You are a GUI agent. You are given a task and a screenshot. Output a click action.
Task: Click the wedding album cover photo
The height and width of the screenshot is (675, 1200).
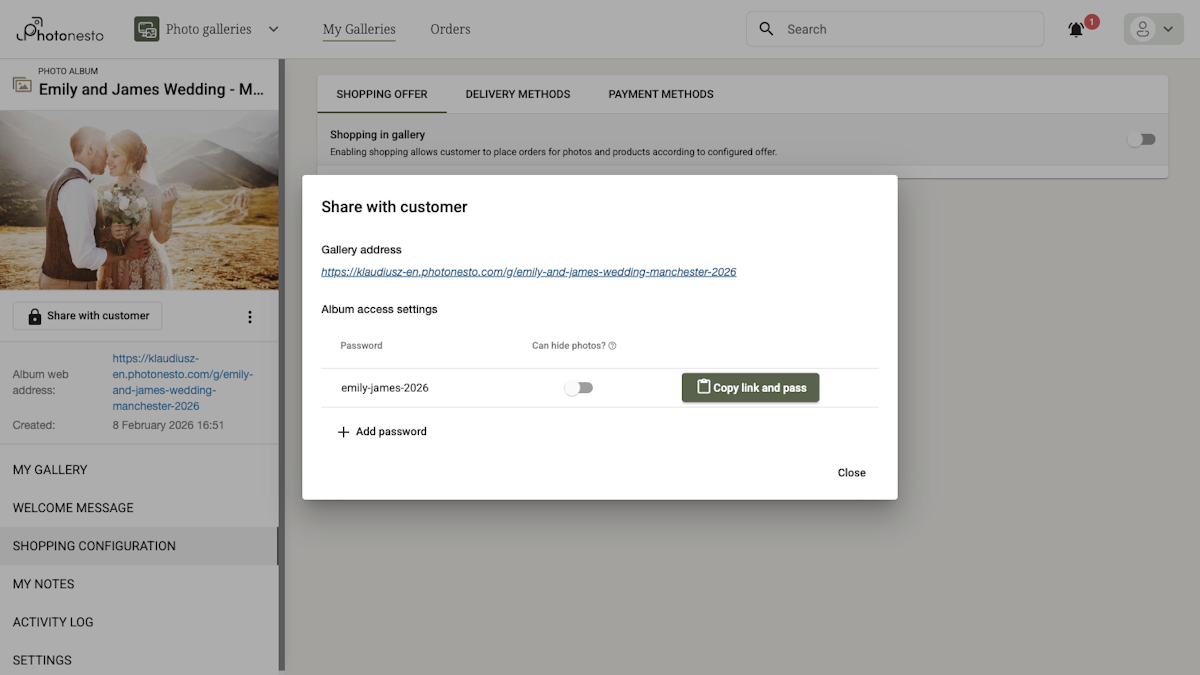point(140,198)
